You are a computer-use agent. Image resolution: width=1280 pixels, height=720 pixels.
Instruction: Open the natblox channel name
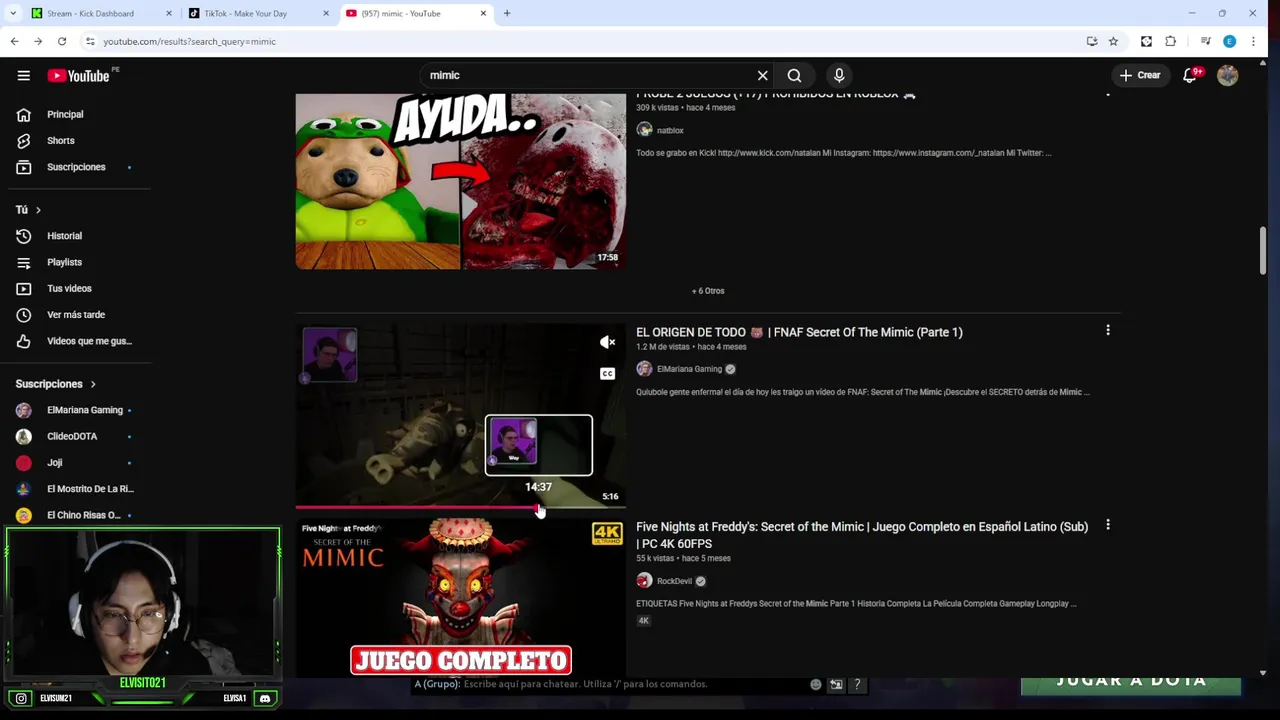pos(670,130)
